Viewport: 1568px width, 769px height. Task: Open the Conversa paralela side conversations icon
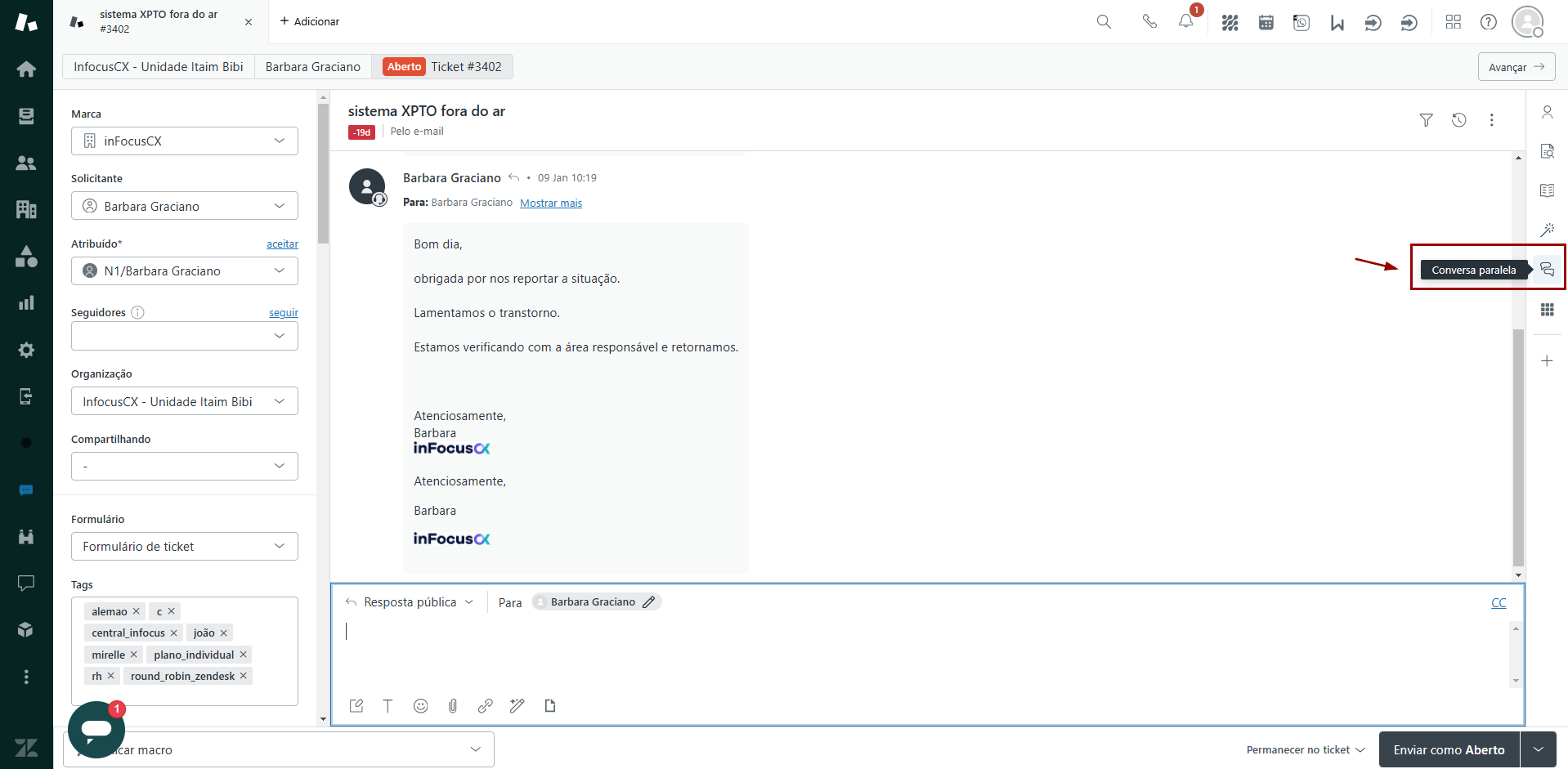coord(1547,270)
